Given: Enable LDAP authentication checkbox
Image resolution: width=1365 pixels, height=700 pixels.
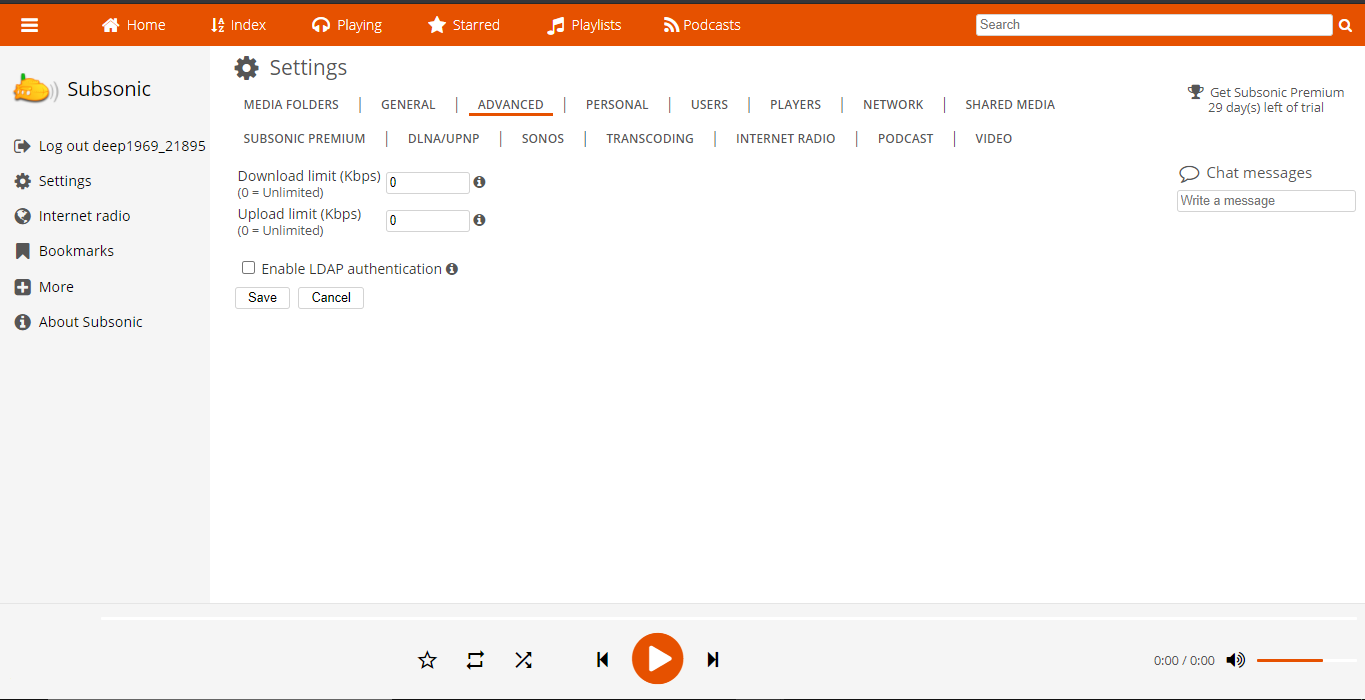Looking at the screenshot, I should point(248,268).
